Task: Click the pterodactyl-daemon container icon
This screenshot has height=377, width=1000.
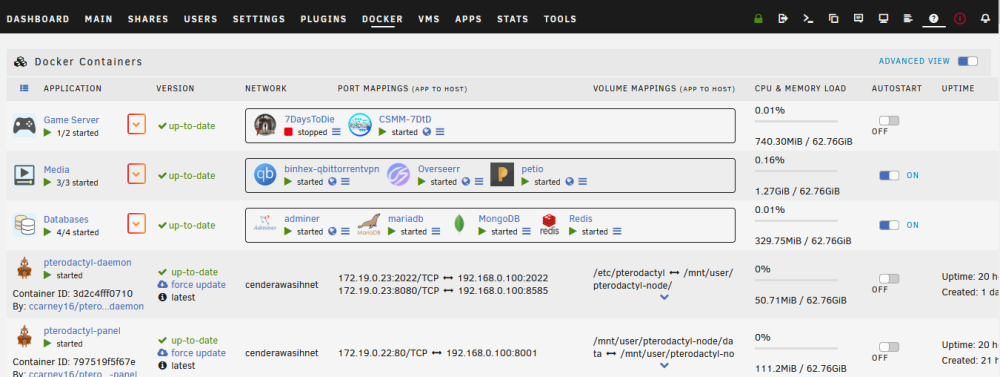Action: (x=24, y=269)
